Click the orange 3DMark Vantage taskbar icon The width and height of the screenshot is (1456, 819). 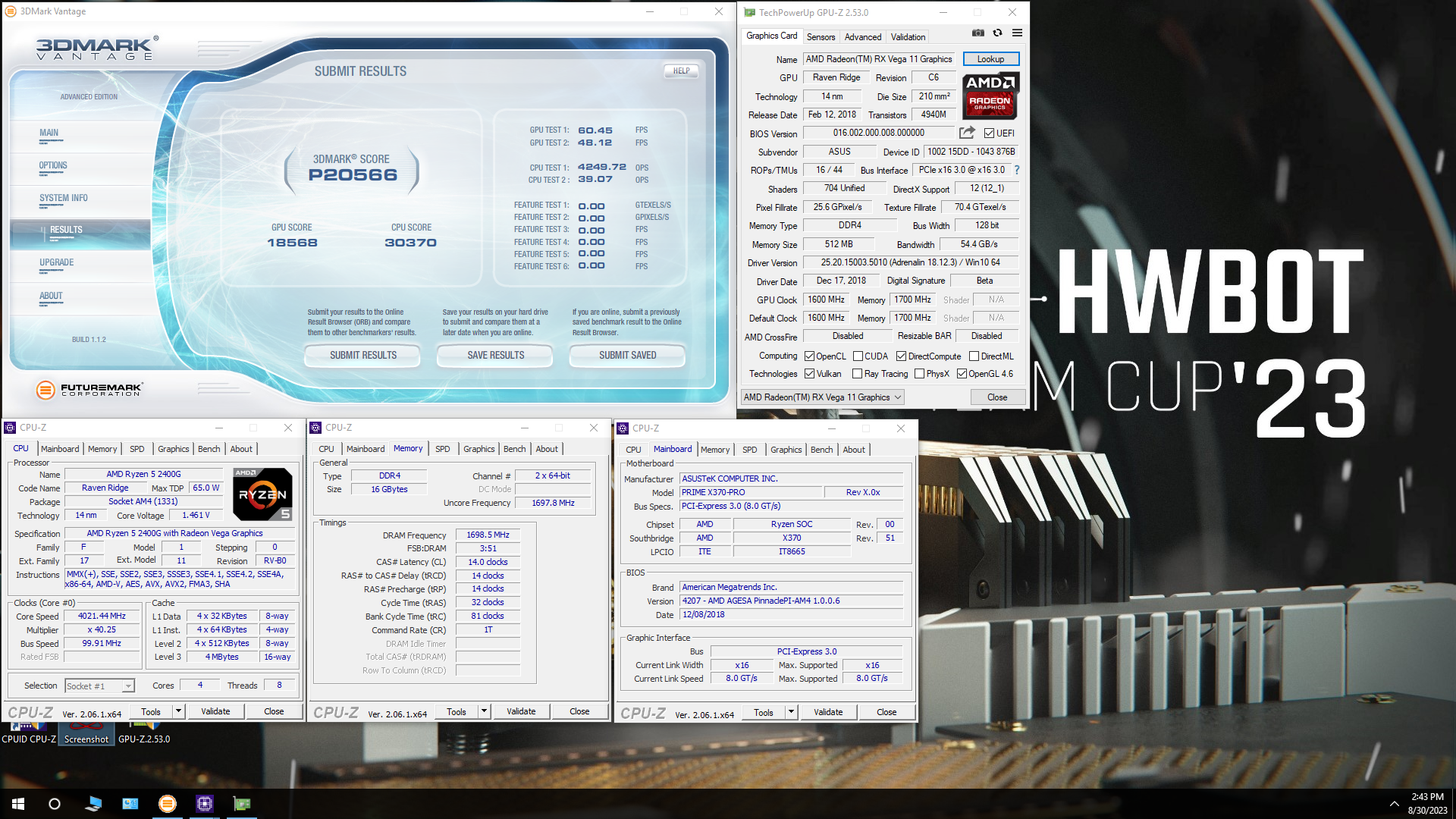pos(168,804)
